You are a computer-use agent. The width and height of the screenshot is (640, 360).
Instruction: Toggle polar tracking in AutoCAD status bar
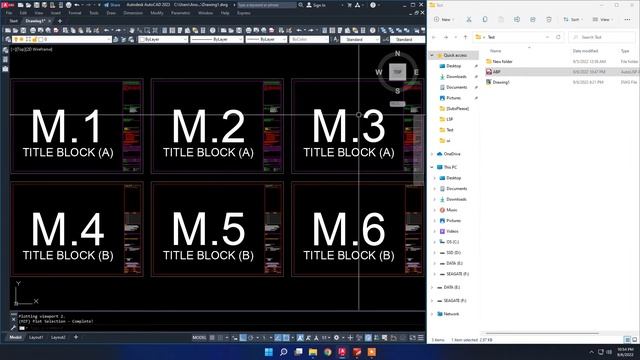(251, 338)
